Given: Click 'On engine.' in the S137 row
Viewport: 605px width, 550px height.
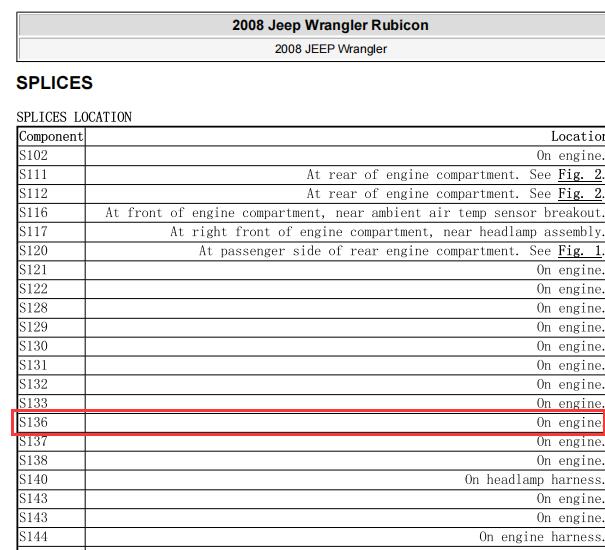Looking at the screenshot, I should click(x=570, y=442).
